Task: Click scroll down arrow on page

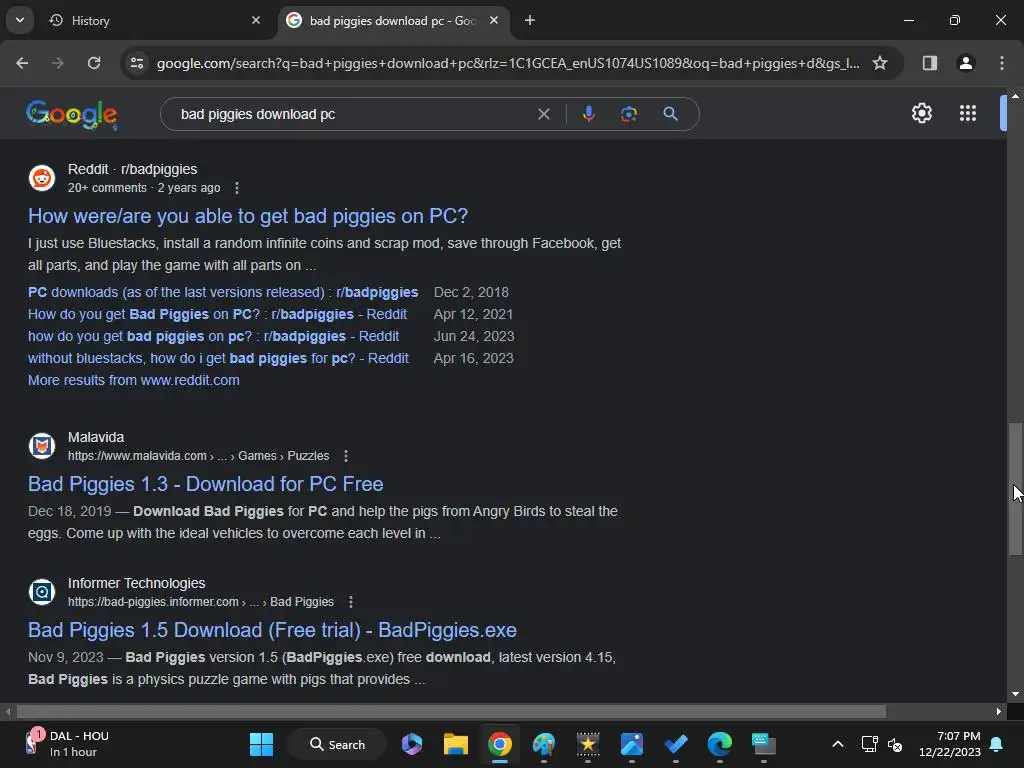Action: (1015, 694)
